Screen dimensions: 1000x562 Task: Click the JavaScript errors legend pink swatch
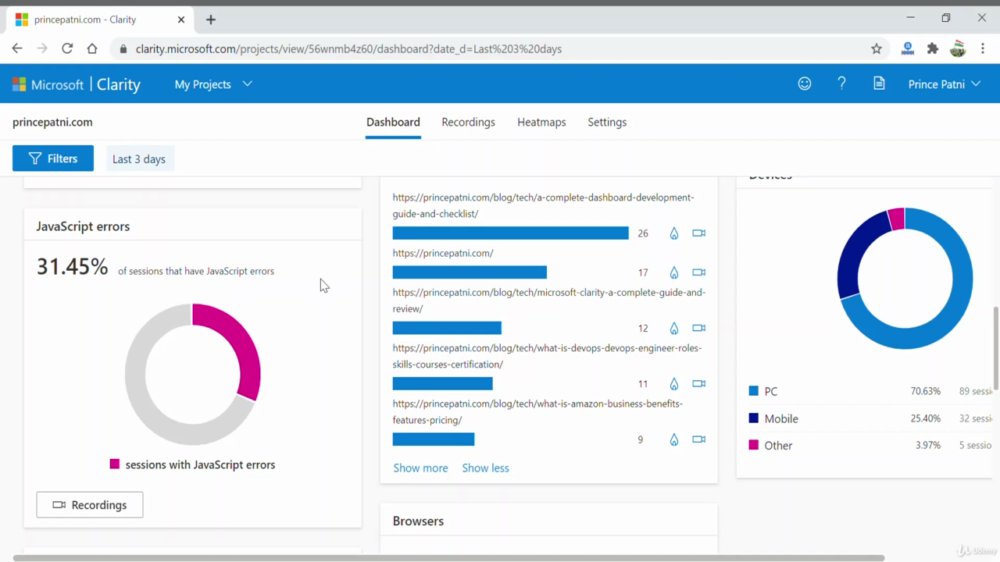(x=114, y=464)
